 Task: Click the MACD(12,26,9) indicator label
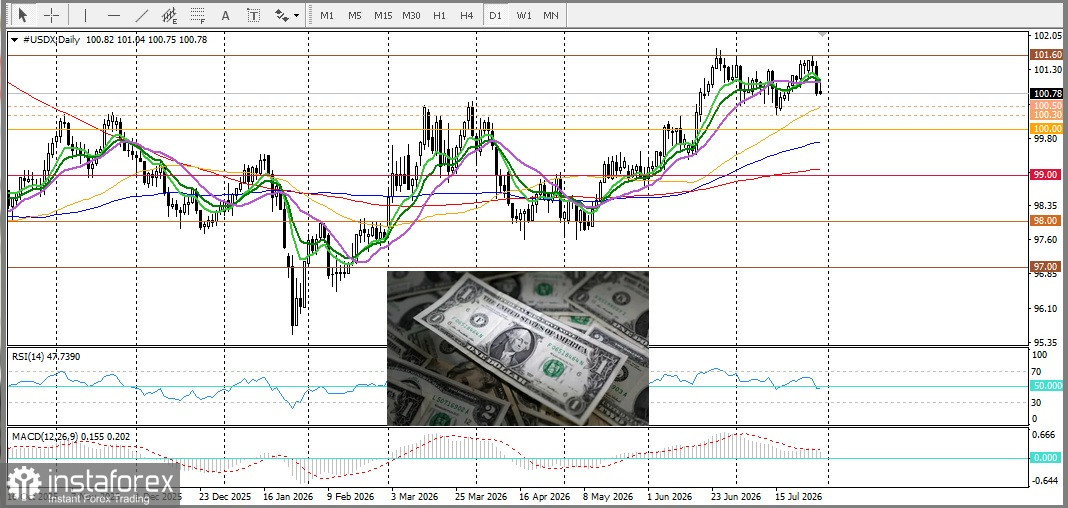(70, 436)
